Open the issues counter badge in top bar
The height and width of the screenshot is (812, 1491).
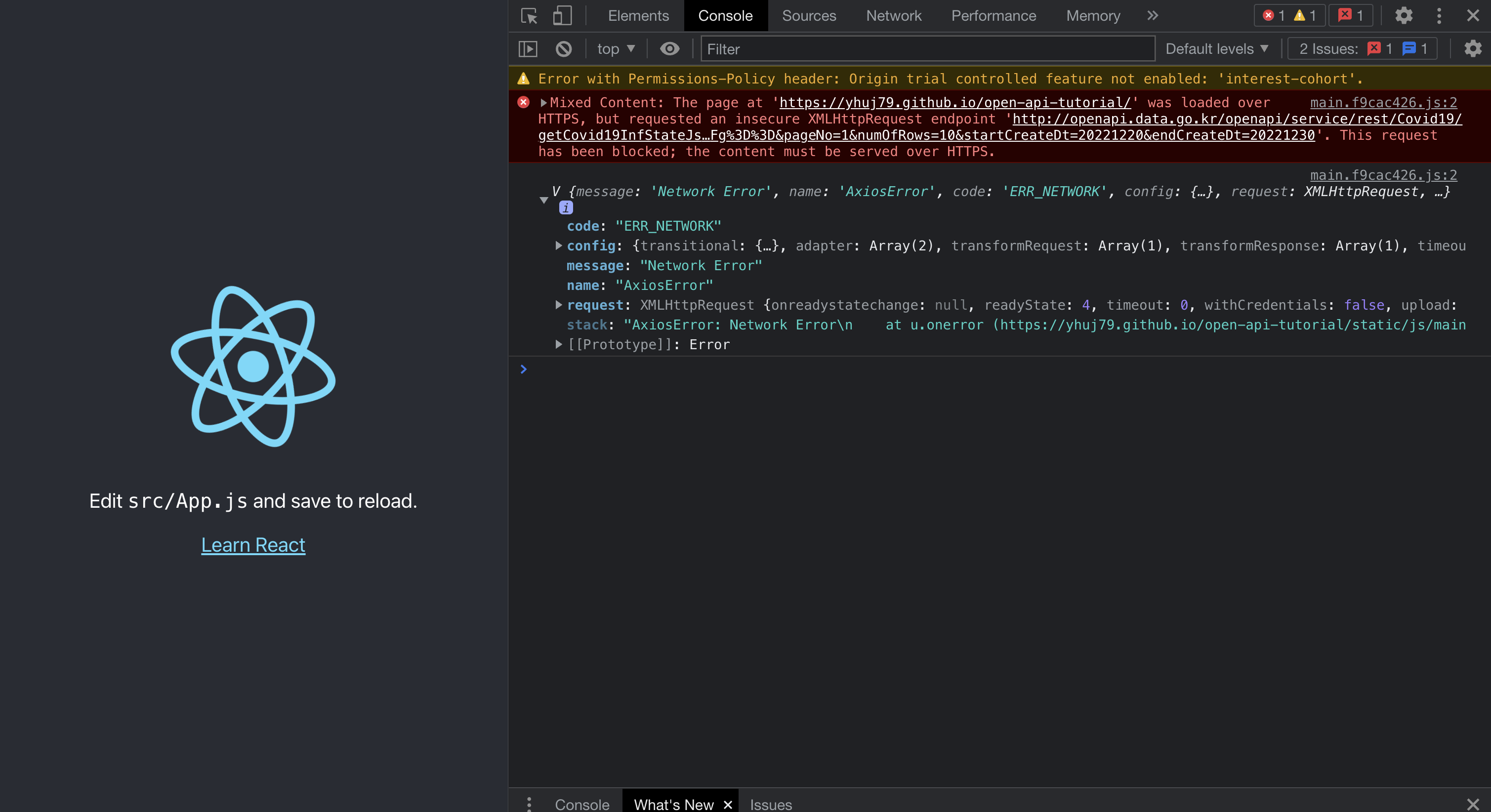(1350, 16)
